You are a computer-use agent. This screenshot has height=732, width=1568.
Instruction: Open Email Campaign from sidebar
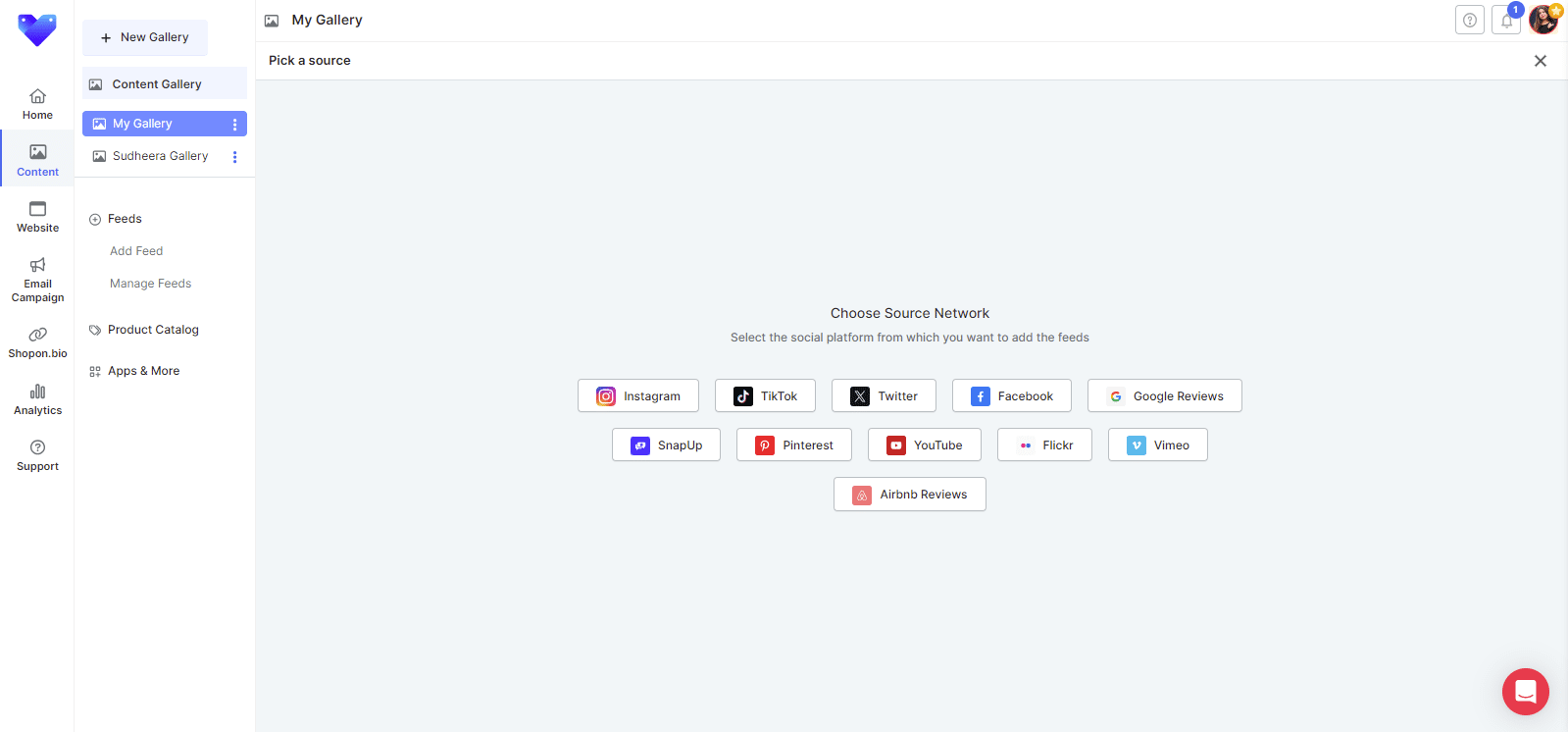point(37,280)
